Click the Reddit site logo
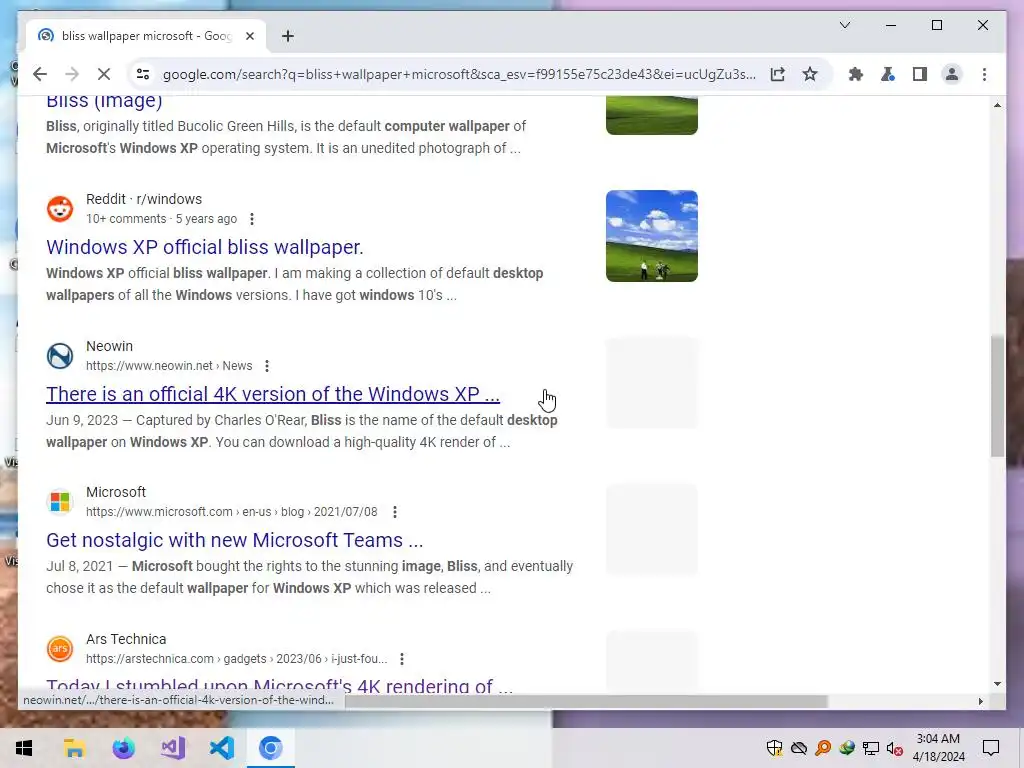 pyautogui.click(x=60, y=209)
